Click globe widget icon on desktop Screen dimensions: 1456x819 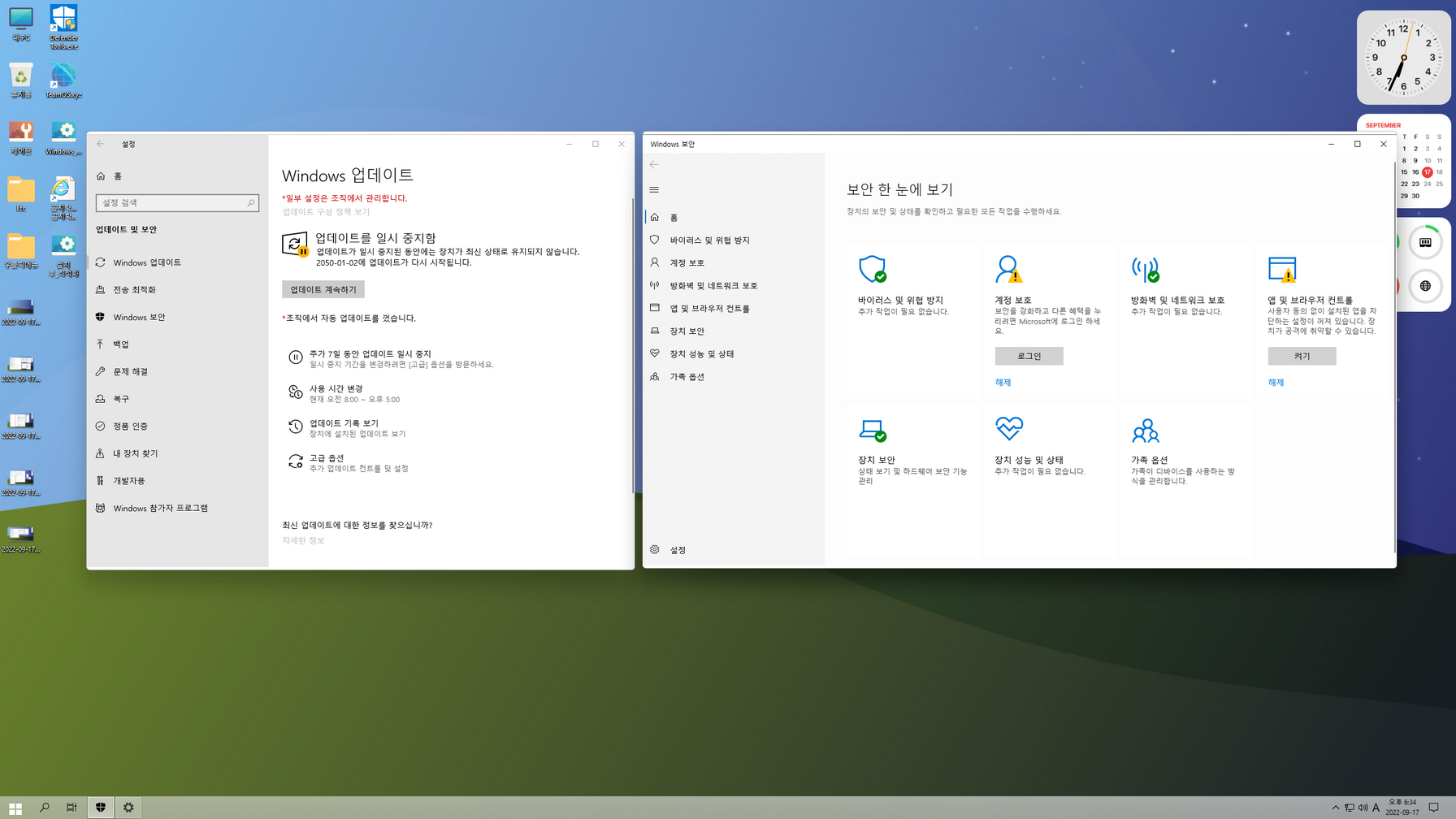(1425, 286)
